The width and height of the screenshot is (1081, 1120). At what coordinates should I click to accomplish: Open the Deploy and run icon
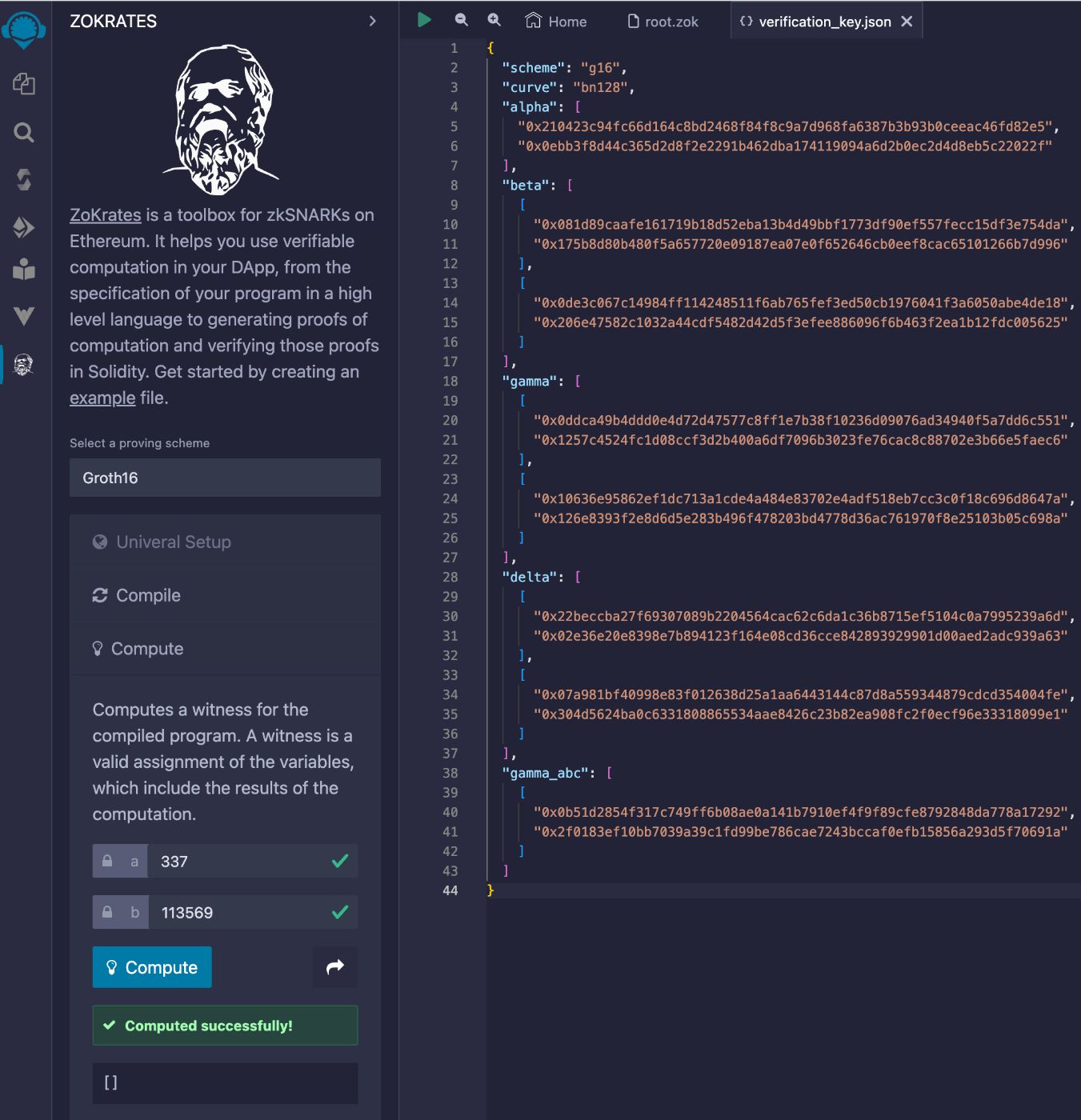point(24,228)
